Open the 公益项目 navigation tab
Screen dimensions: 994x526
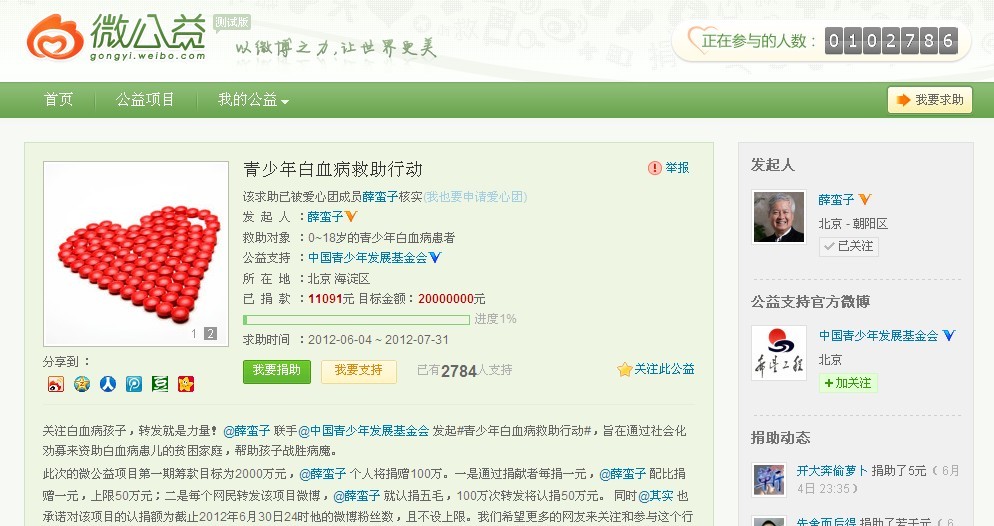pos(145,100)
